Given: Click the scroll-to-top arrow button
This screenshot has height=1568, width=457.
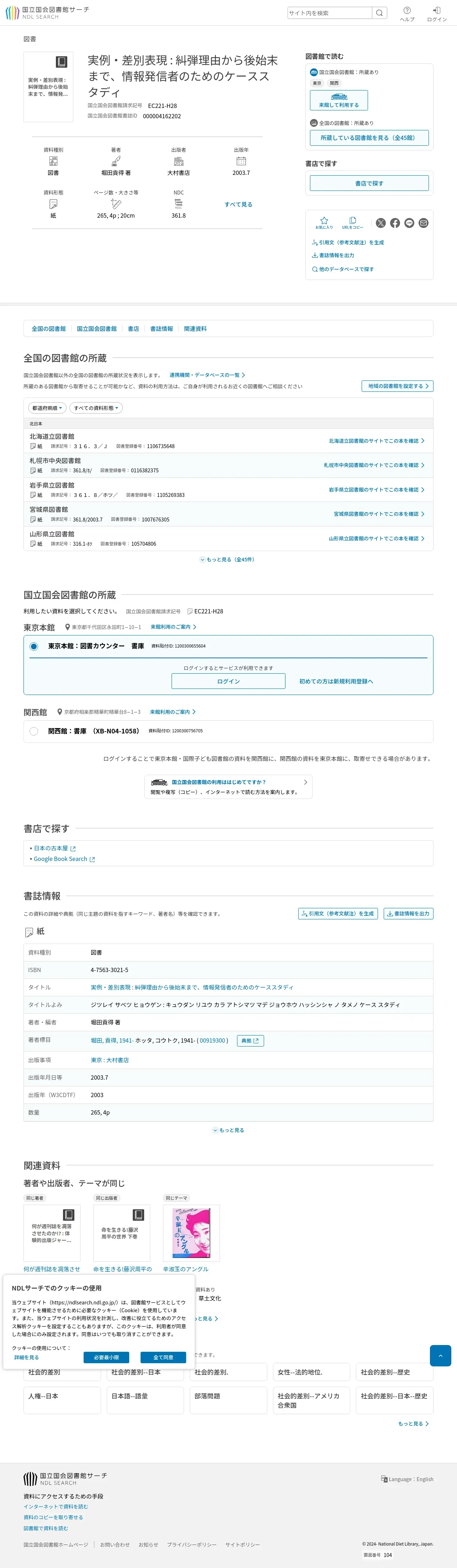Looking at the screenshot, I should tap(440, 1356).
